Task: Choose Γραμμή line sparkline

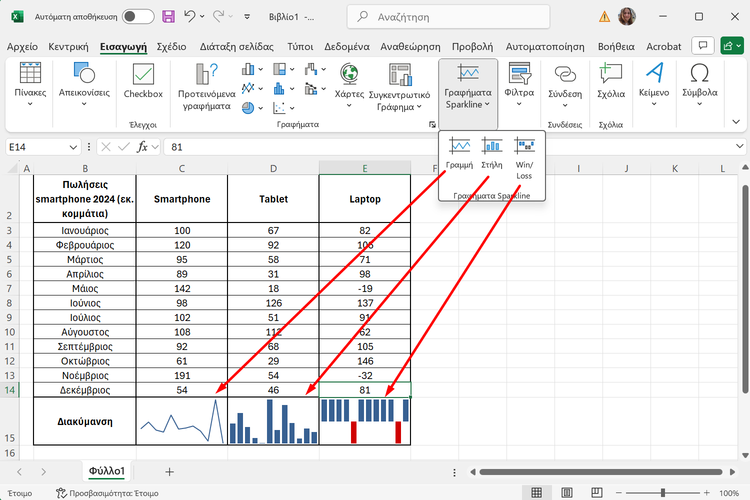Action: click(x=459, y=153)
